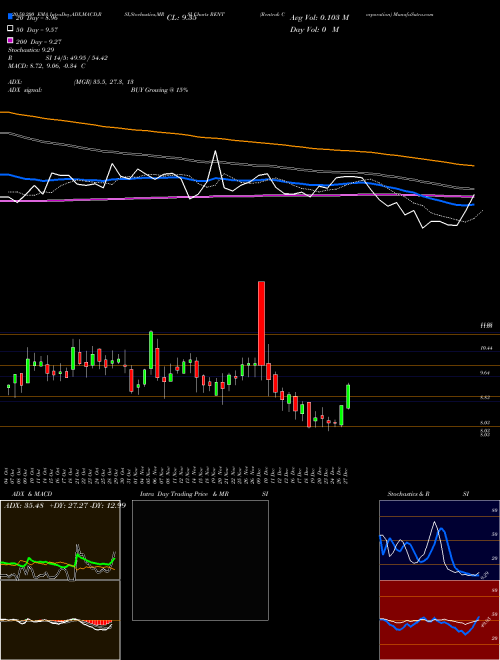Select the '200 Day = 9.27' legend text
This screenshot has height=660, width=500.
pos(39,41)
